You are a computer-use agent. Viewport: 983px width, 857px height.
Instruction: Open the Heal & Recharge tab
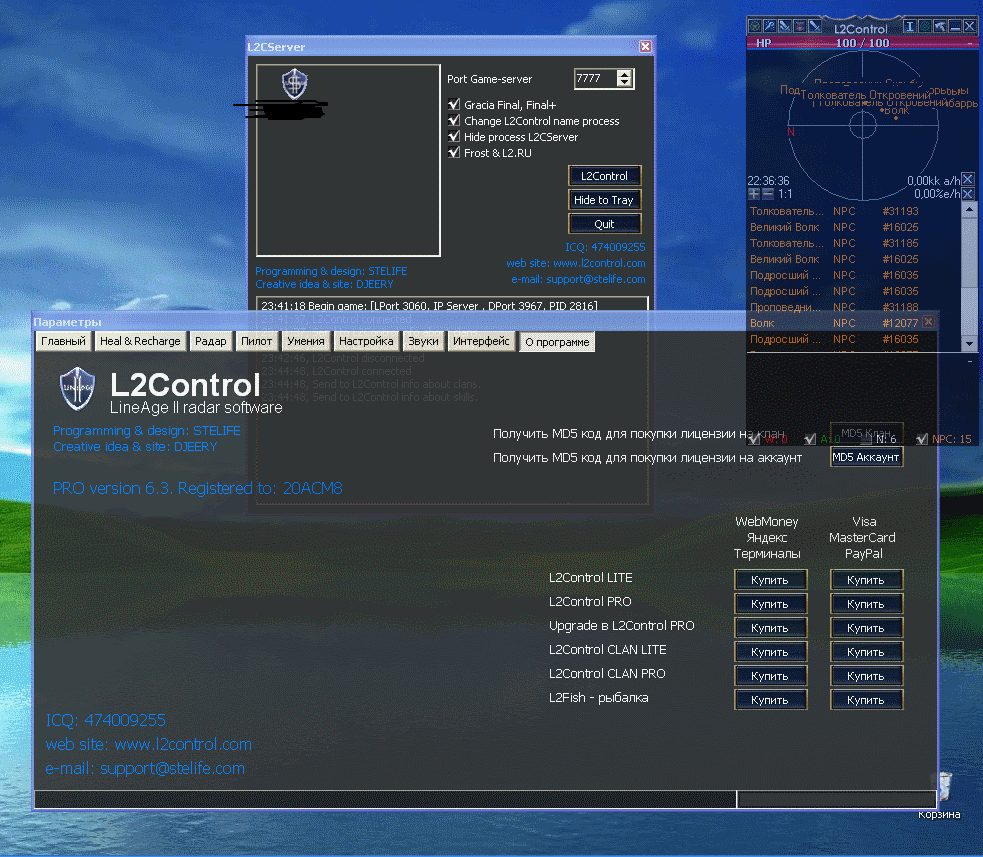point(140,341)
